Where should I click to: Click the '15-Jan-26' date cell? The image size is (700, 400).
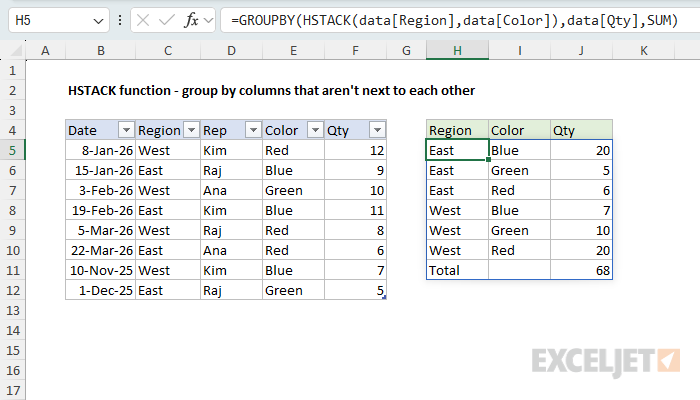(100, 170)
